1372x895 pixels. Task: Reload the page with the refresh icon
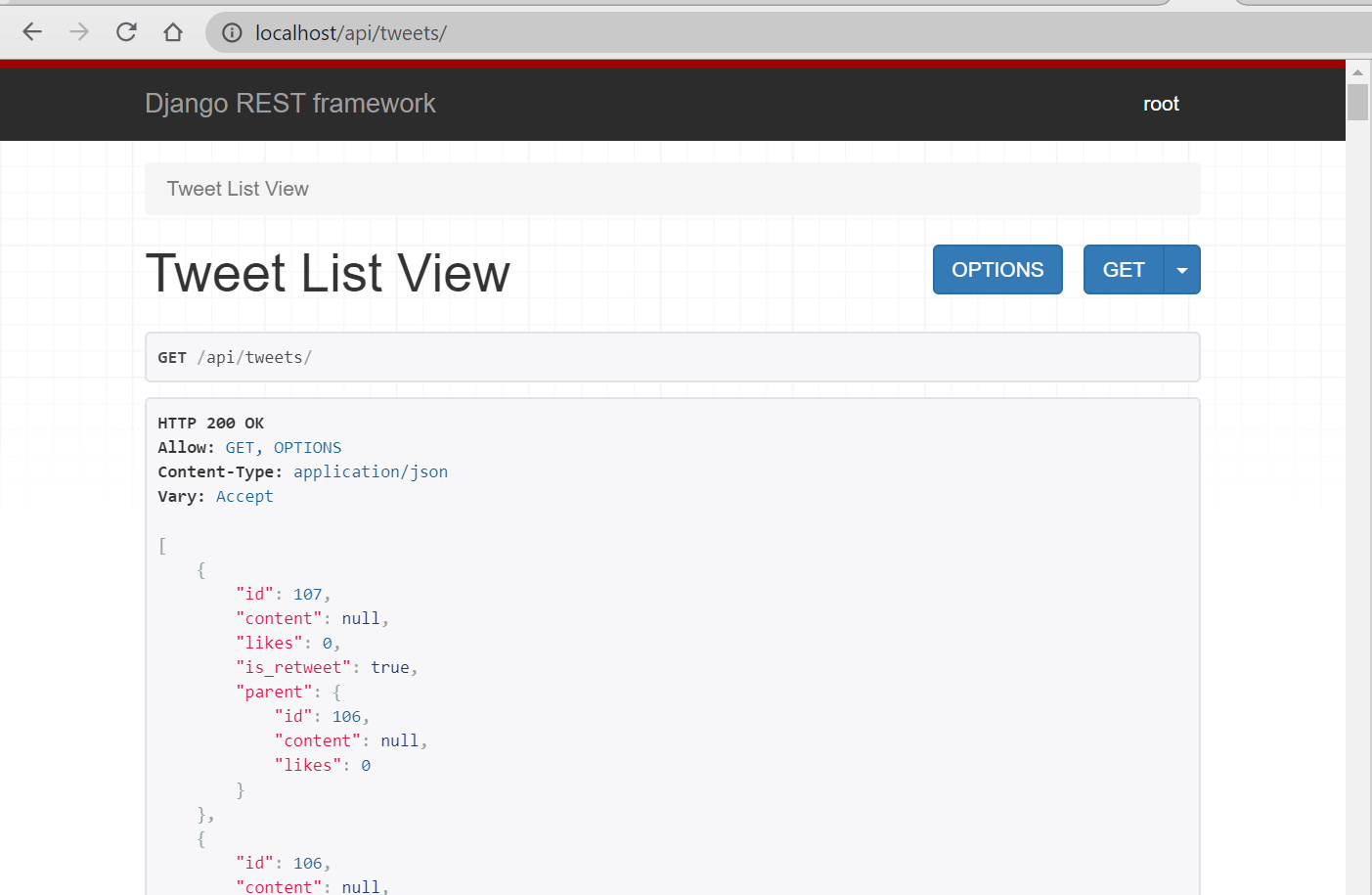coord(126,32)
